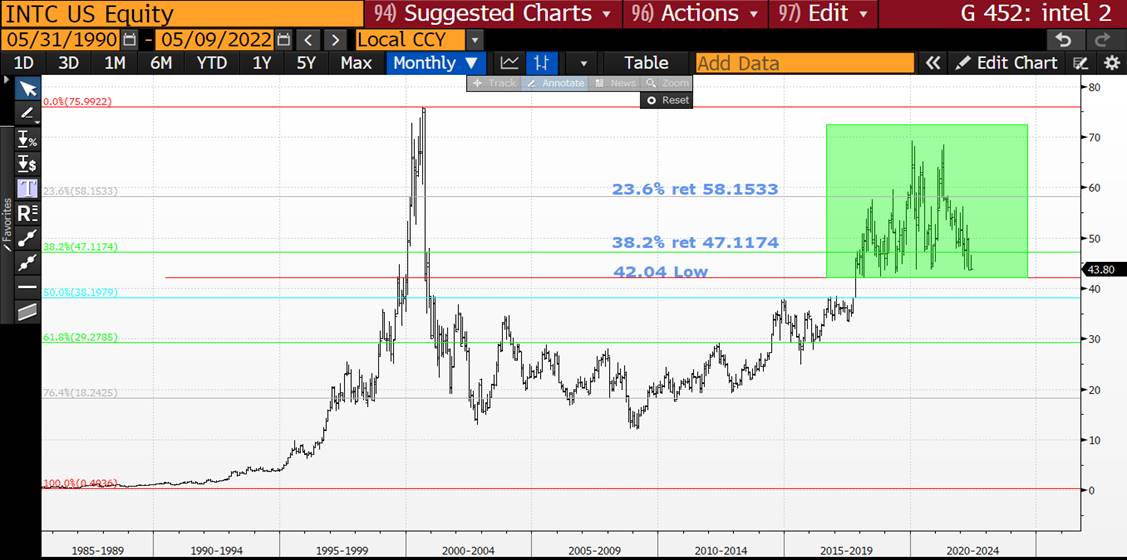
Task: Open the Table view
Action: (x=646, y=63)
